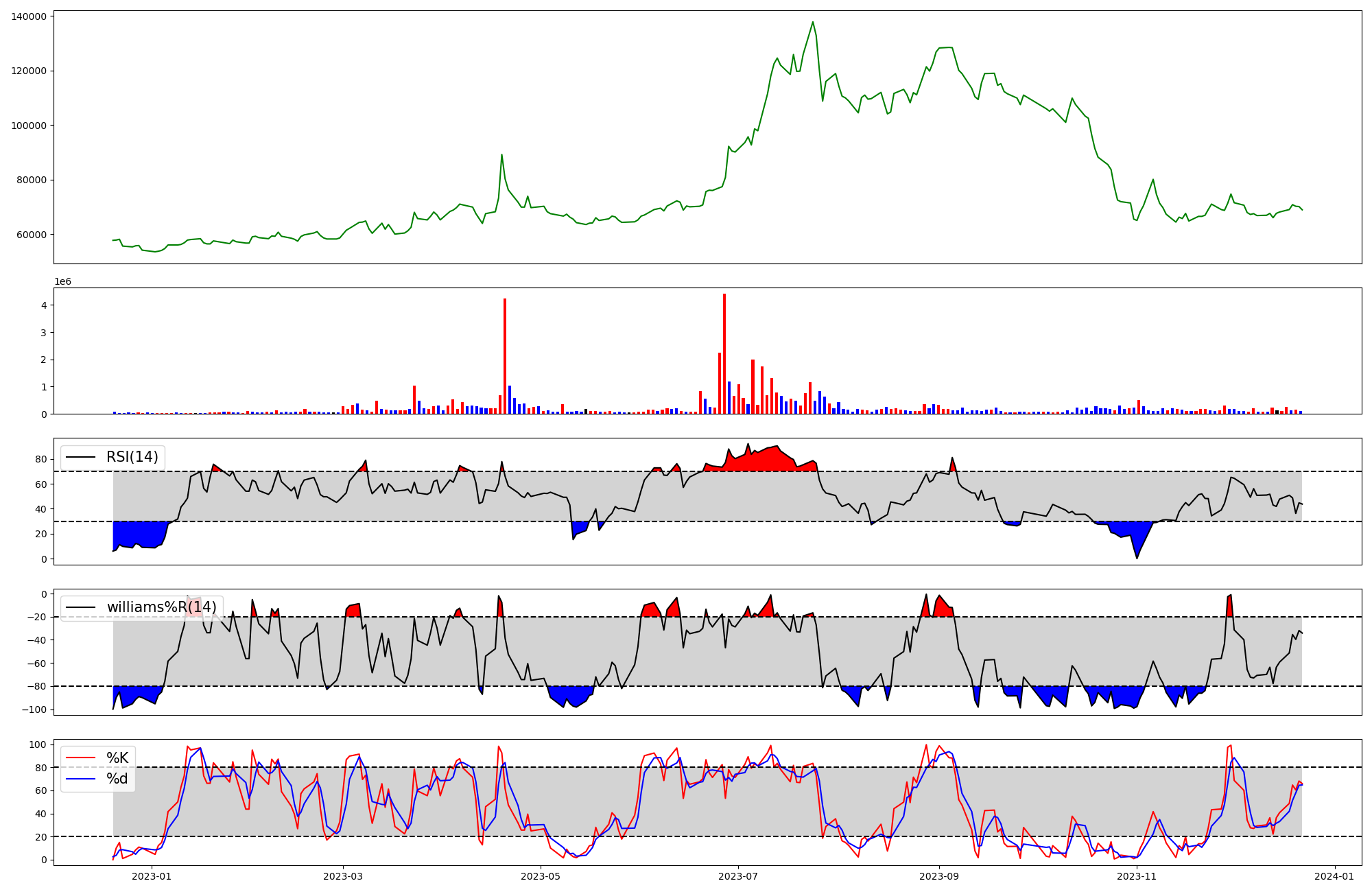Click the 140000 price axis label

29,16
